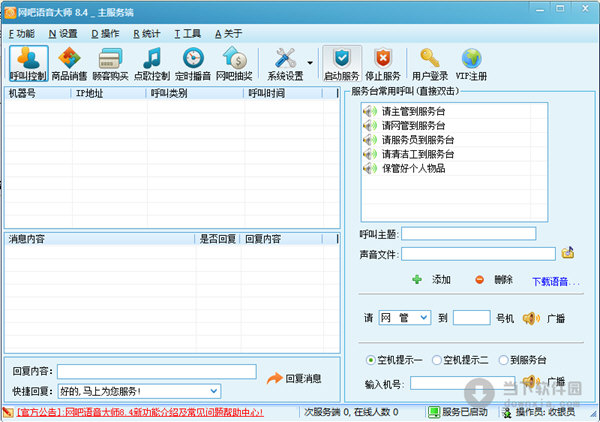The image size is (600, 422).
Task: Open 用户登录 user login
Action: click(x=430, y=64)
